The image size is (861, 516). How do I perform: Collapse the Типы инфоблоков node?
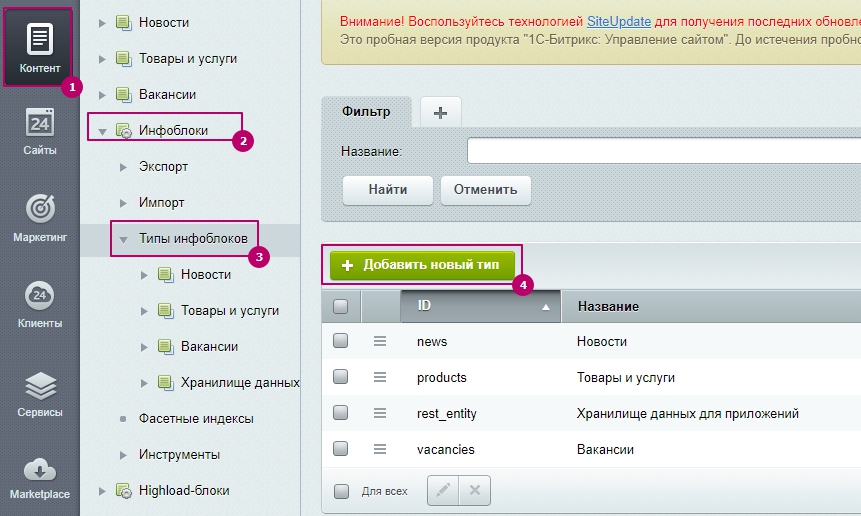click(x=123, y=239)
